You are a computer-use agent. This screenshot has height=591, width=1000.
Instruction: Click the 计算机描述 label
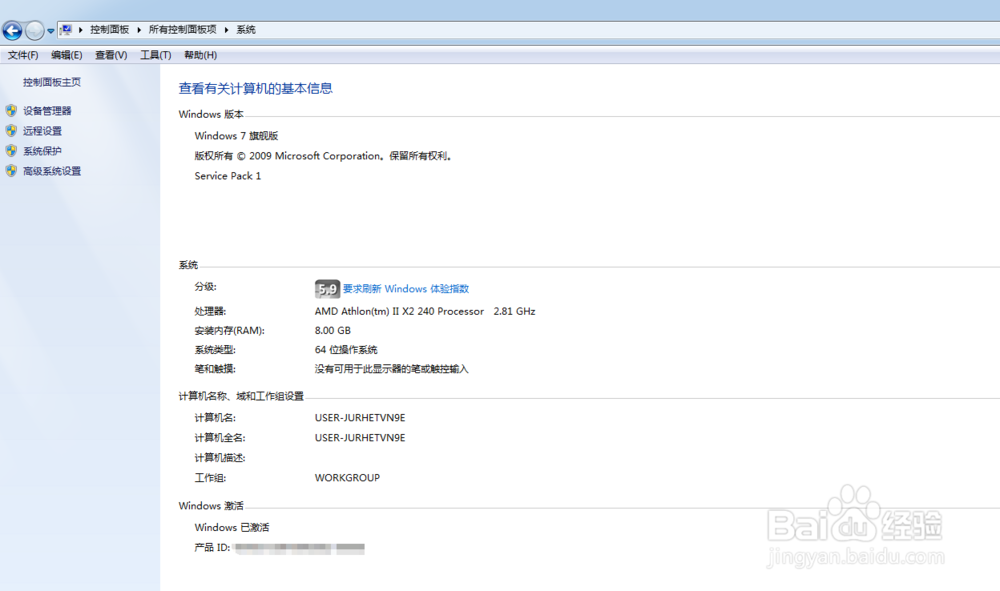tap(219, 458)
